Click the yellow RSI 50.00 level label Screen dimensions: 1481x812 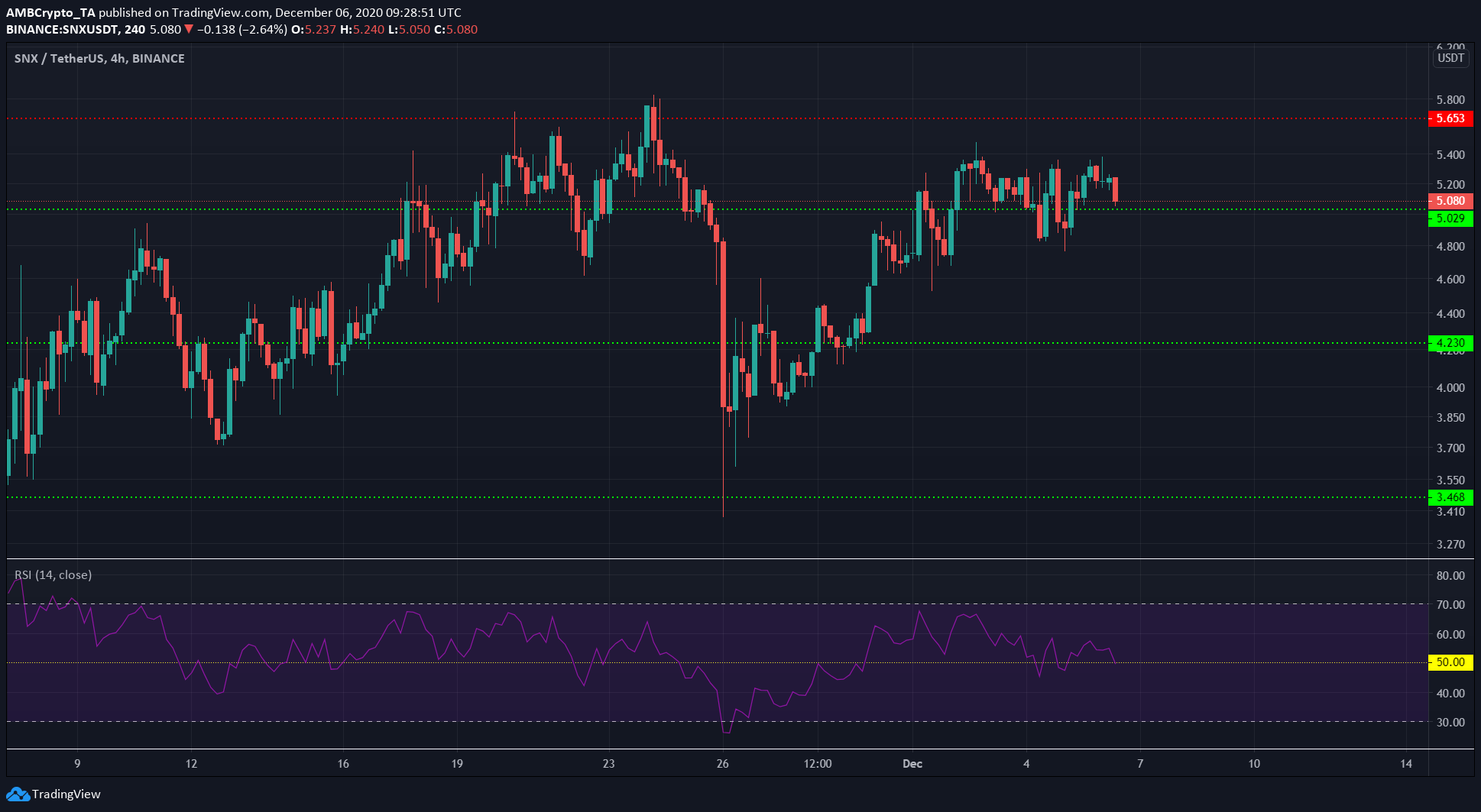[1450, 662]
